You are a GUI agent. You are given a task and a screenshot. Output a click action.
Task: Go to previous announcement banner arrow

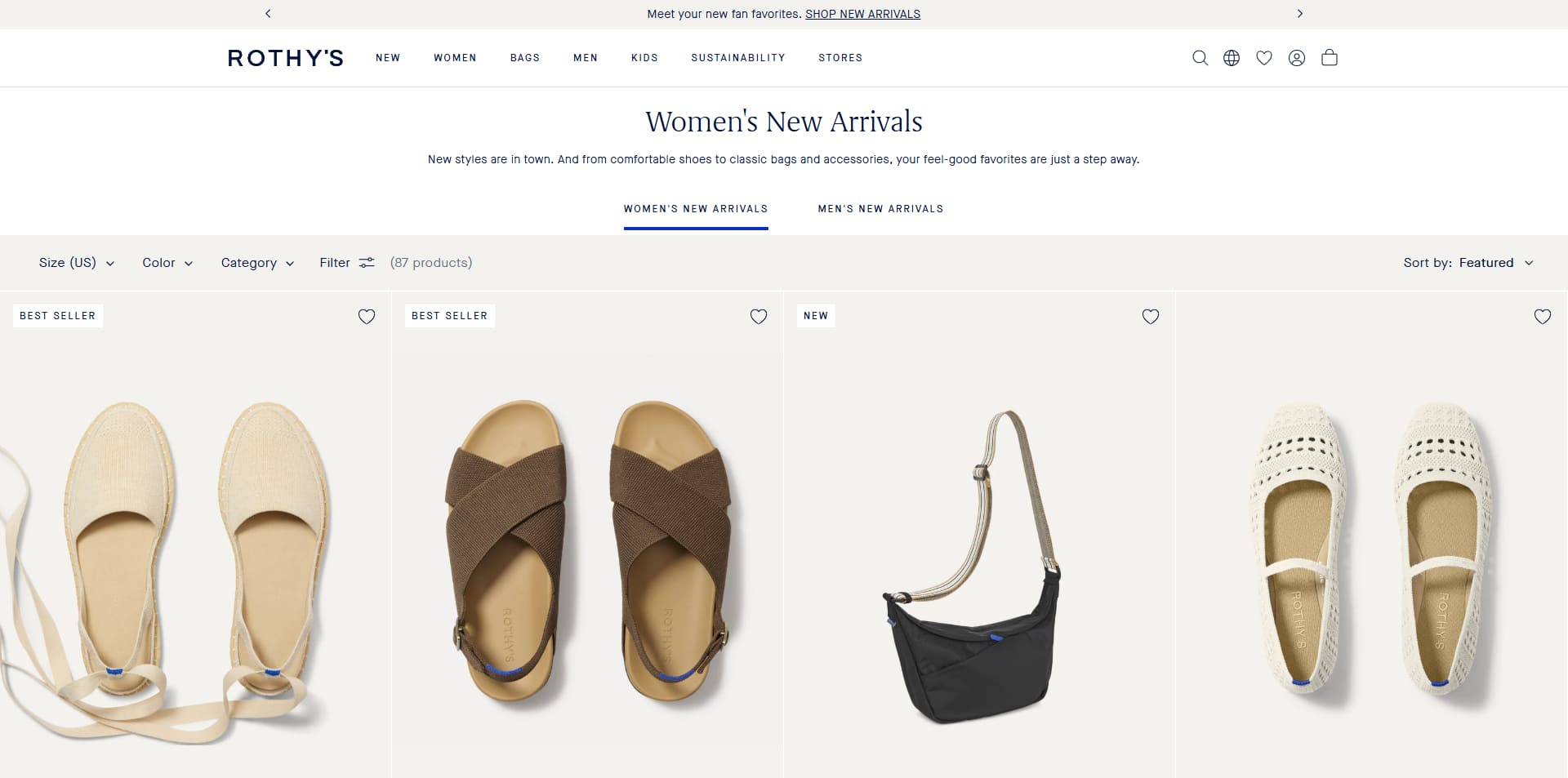click(x=268, y=14)
